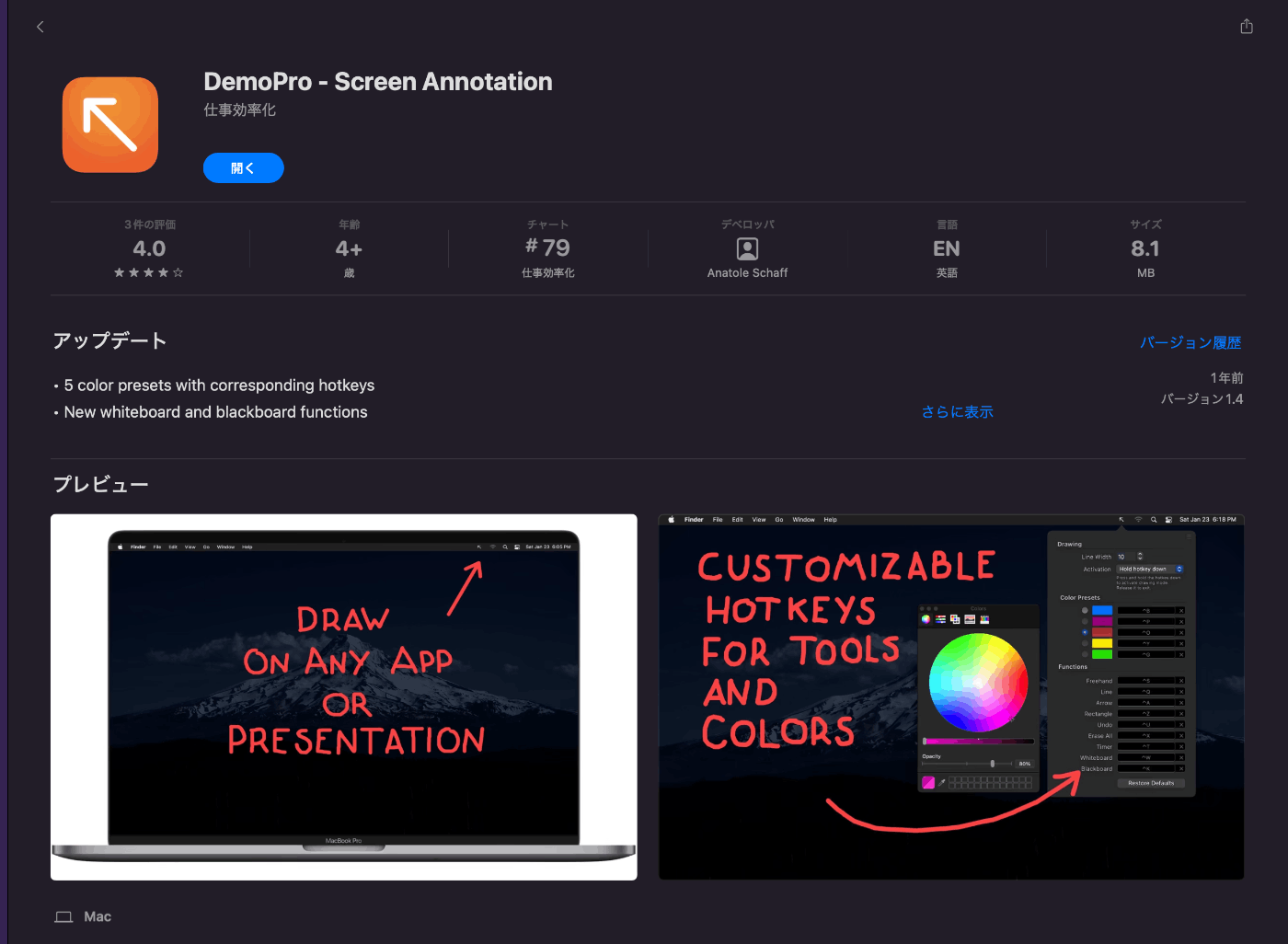
Task: Click the 仕事効率化 category under the title
Action: click(240, 110)
